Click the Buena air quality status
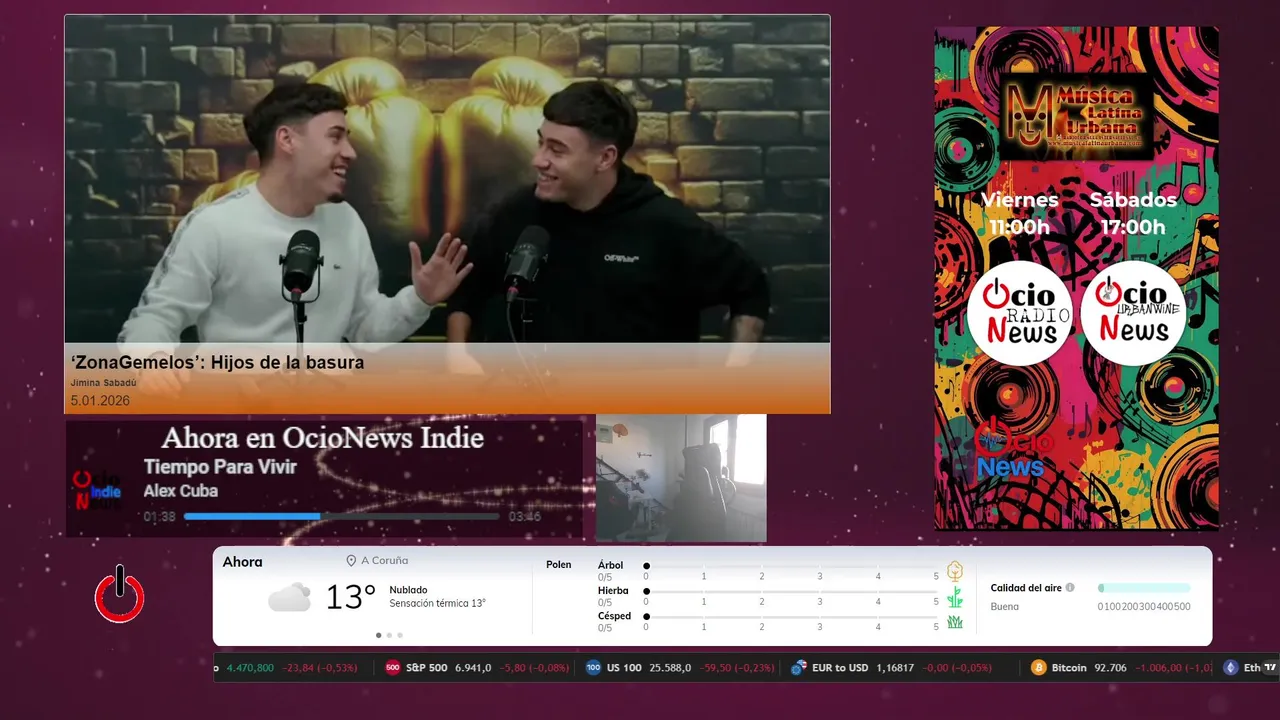 click(1005, 607)
